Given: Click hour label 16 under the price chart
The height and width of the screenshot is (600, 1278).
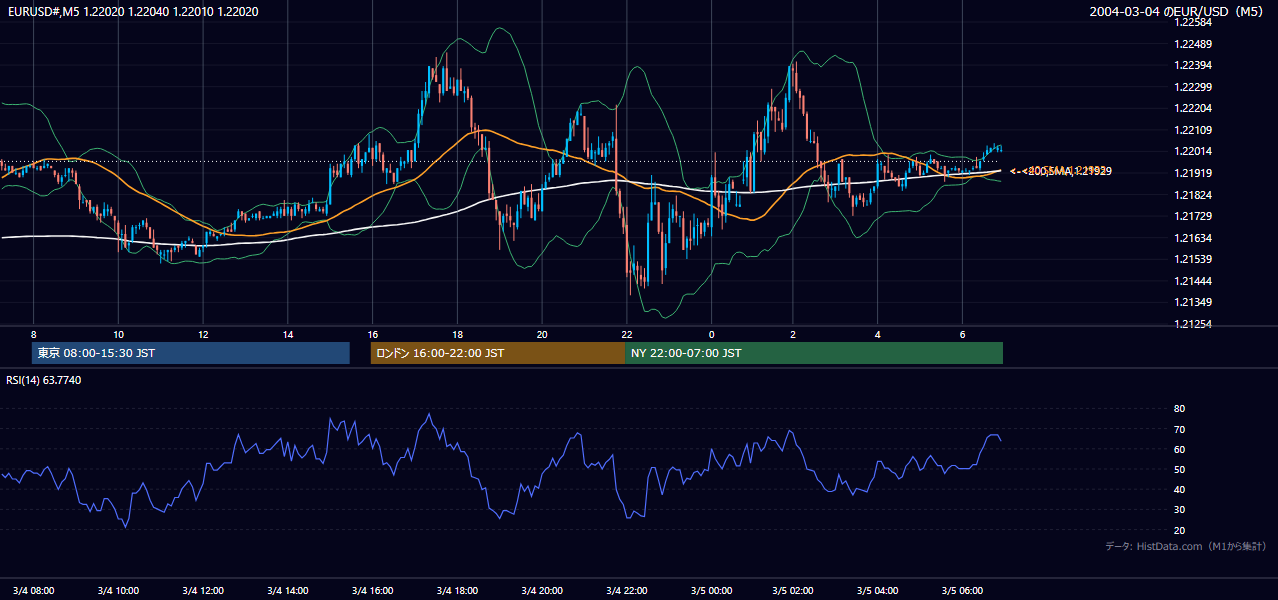Looking at the screenshot, I should (x=372, y=334).
